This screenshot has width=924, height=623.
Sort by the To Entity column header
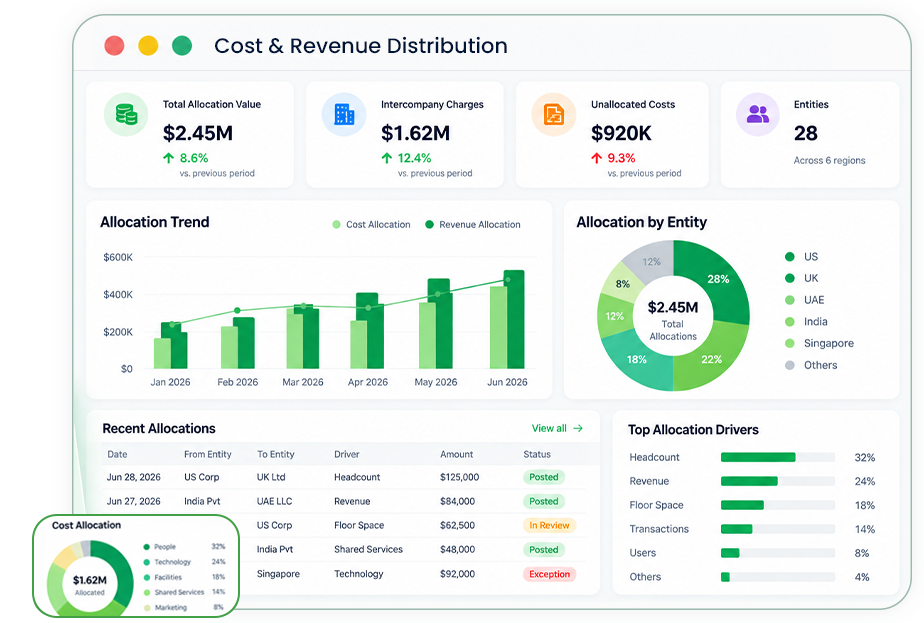tap(275, 454)
